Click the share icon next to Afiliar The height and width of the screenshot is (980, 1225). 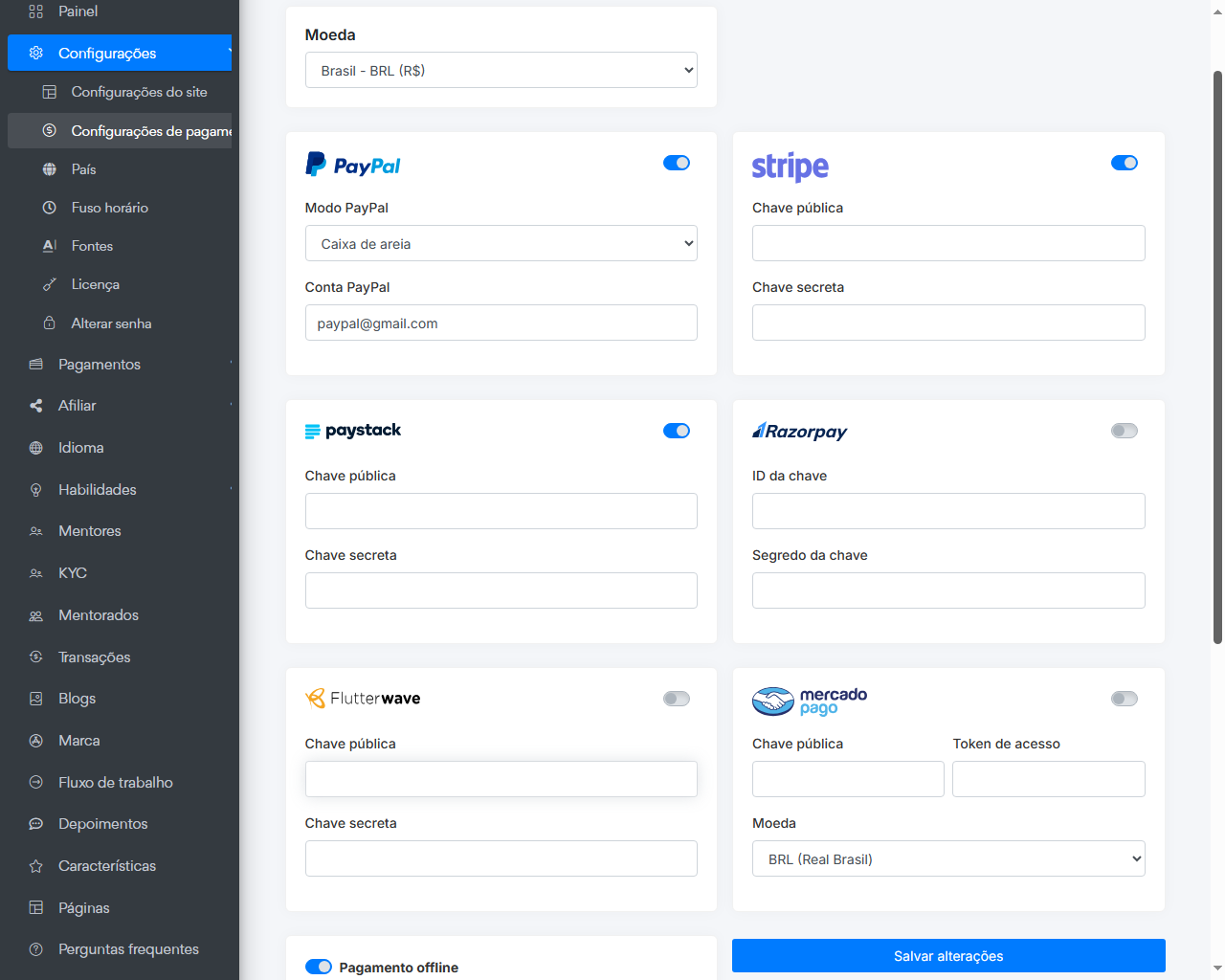[36, 406]
